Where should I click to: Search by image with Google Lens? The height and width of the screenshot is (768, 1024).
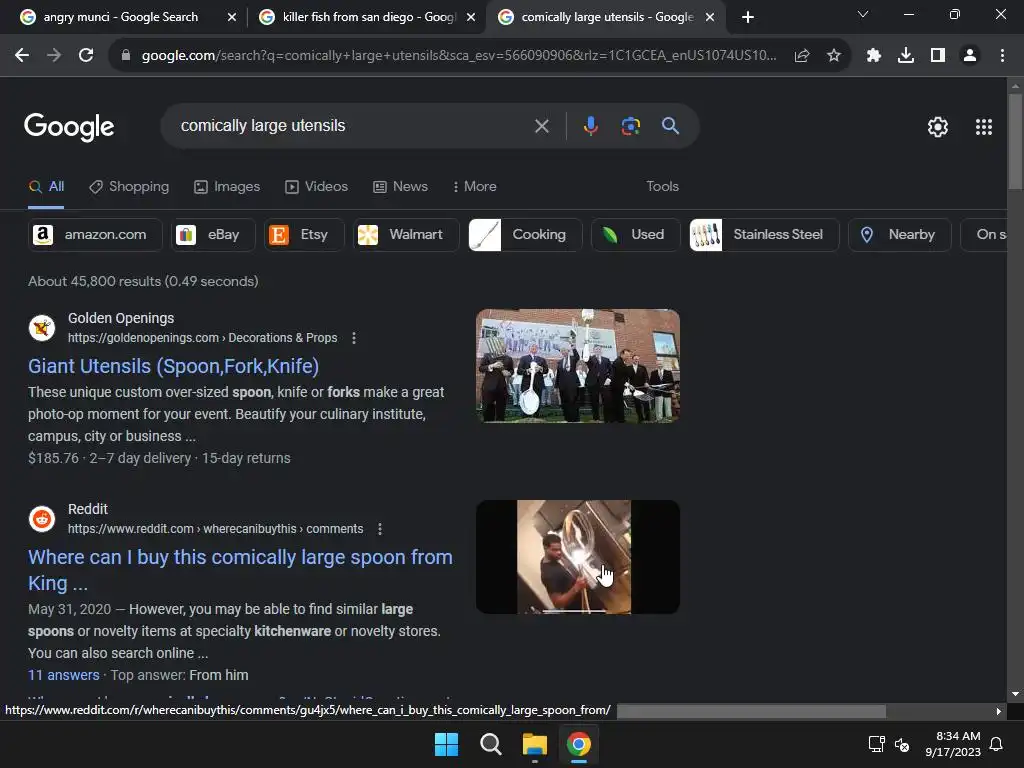(x=631, y=126)
